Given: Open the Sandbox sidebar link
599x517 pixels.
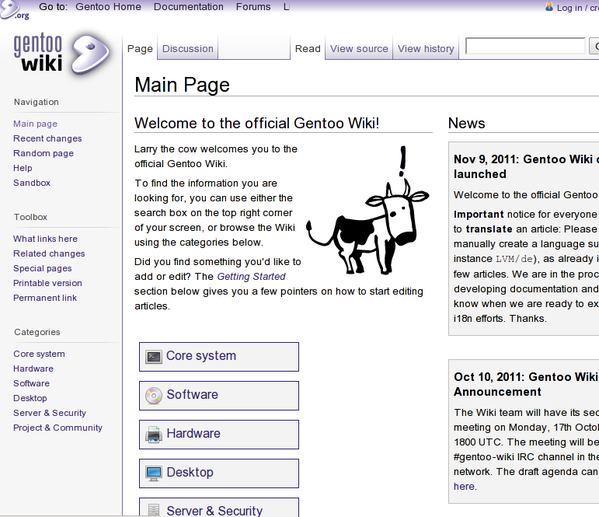Looking at the screenshot, I should click(x=32, y=183).
